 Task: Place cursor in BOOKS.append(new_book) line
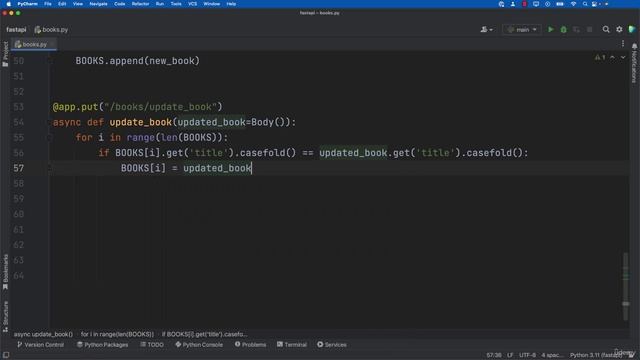coord(138,61)
